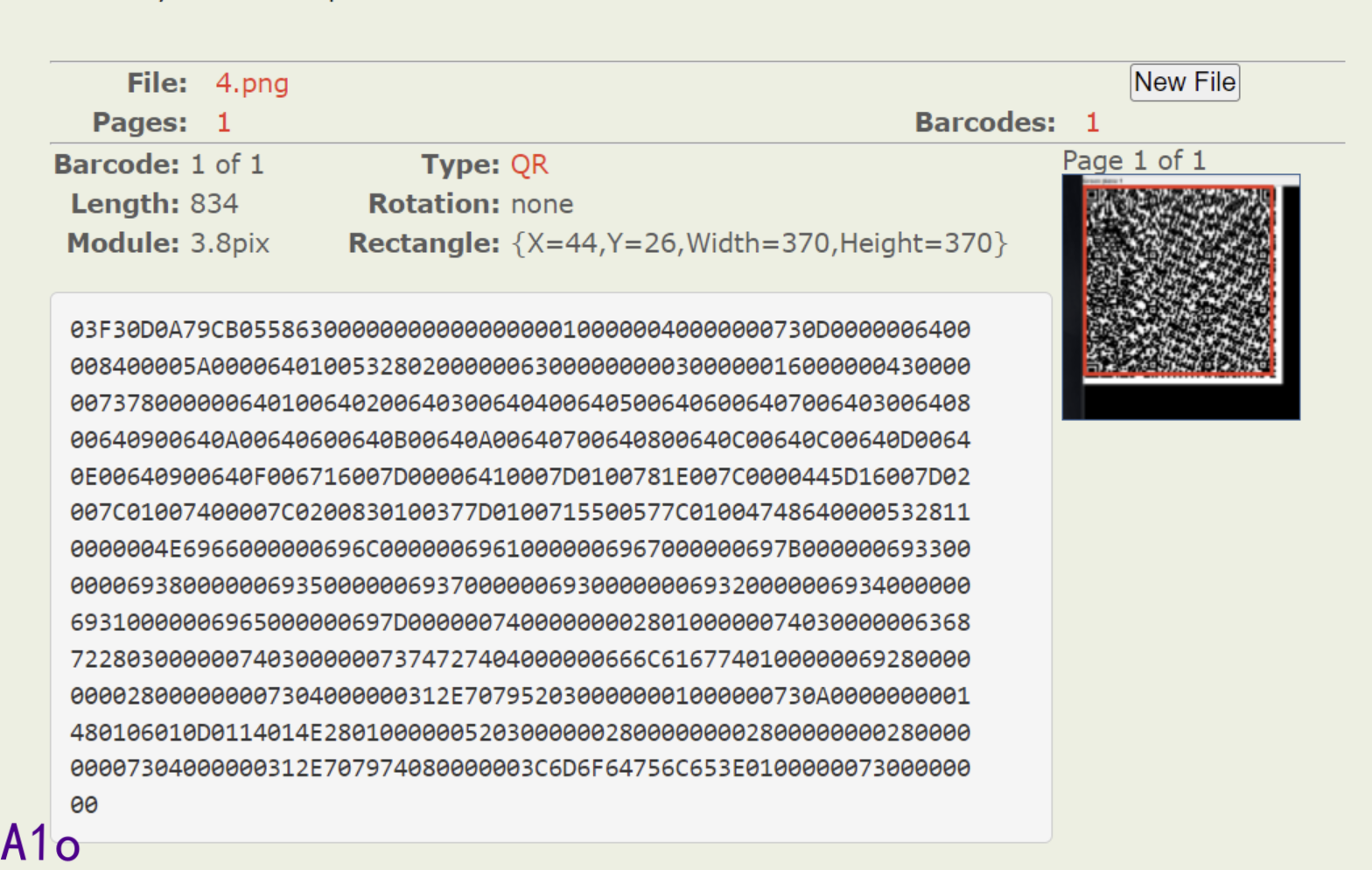Image resolution: width=1372 pixels, height=870 pixels.
Task: Click the Module value 3.8pix
Action: coord(230,243)
